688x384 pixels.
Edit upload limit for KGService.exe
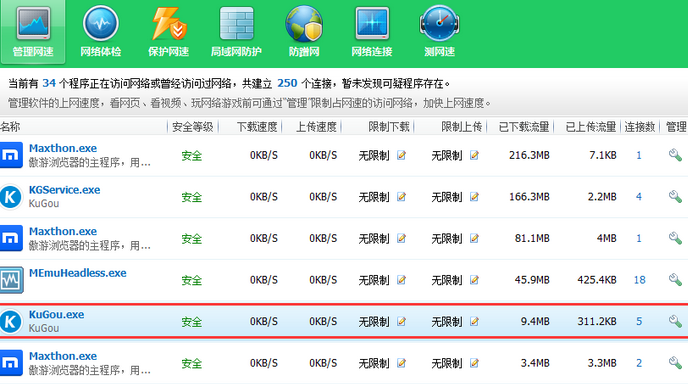[x=474, y=197]
